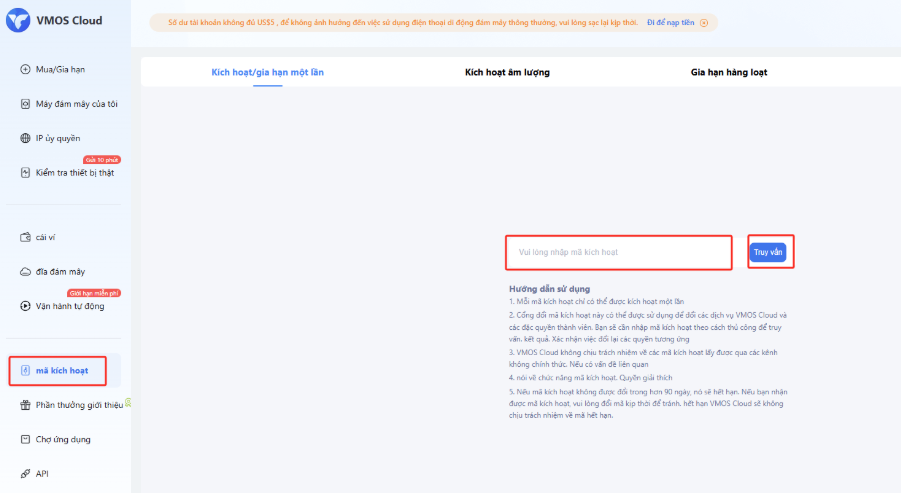The width and height of the screenshot is (901, 493).
Task: Click the Kiểm tra thiết bị thật icon
Action: [x=25, y=173]
